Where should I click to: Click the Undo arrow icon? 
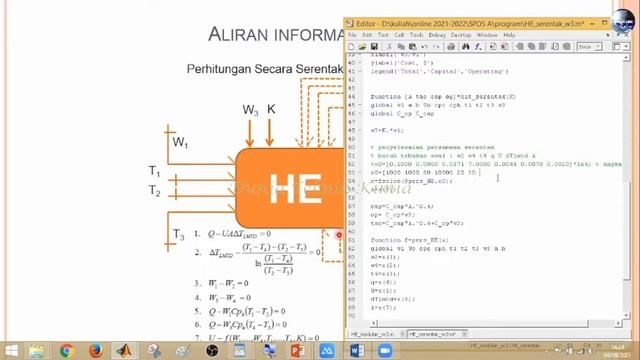[424, 47]
